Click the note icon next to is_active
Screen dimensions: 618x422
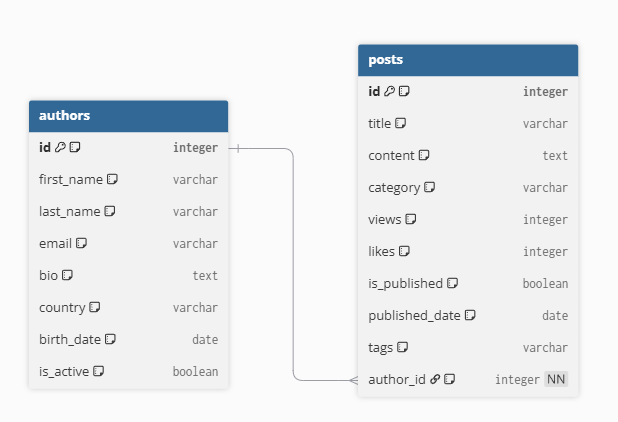[x=99, y=371]
